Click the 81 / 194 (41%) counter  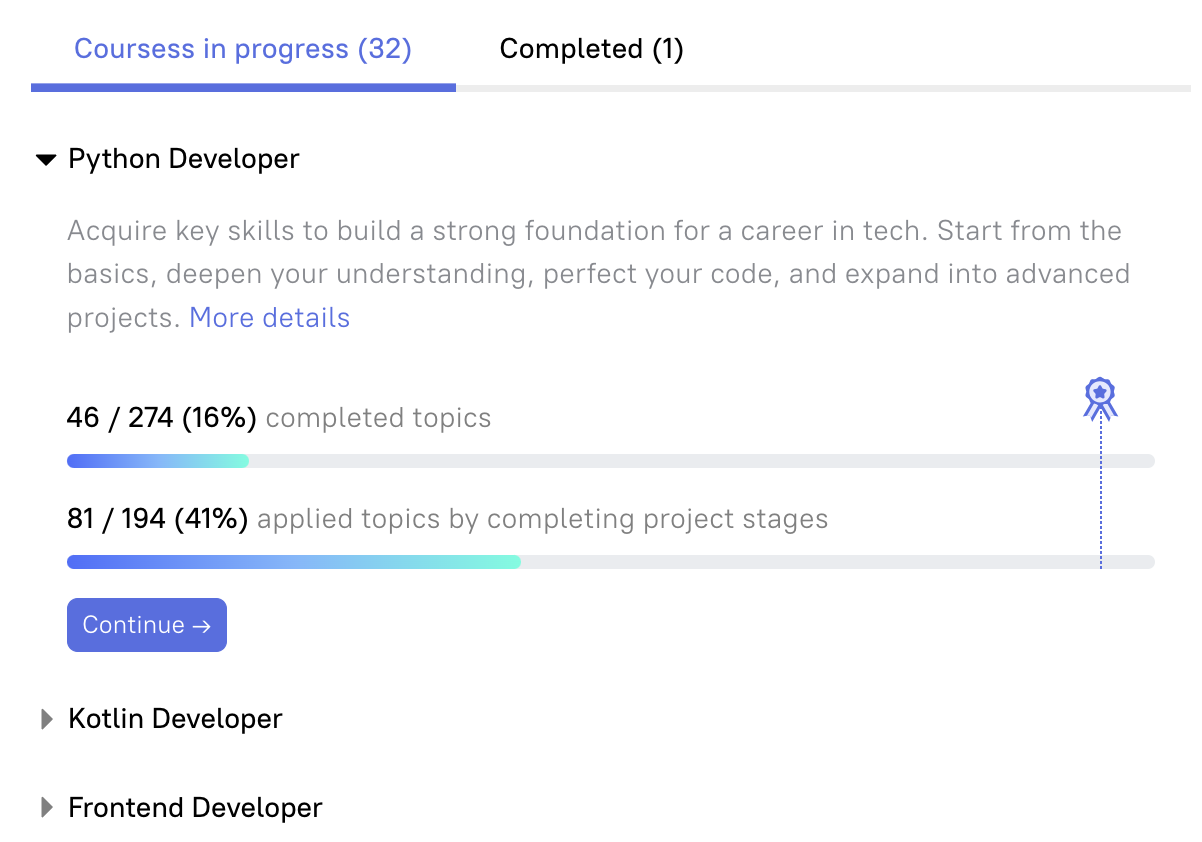click(x=157, y=520)
